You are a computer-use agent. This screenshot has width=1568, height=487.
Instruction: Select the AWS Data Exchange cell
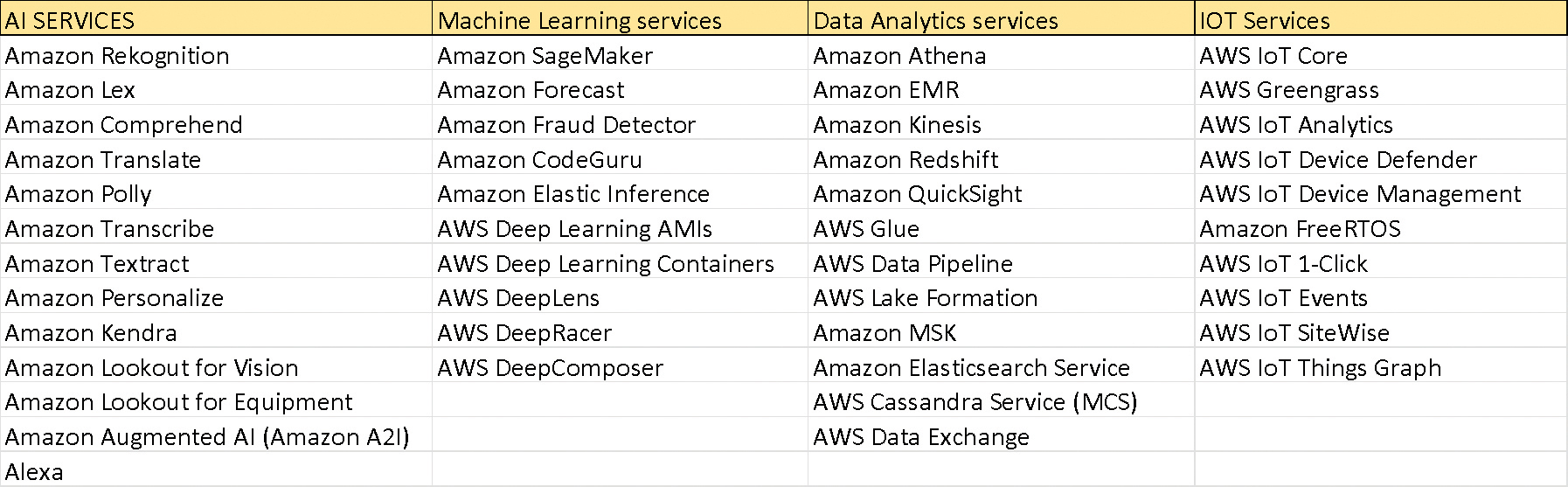(x=920, y=437)
